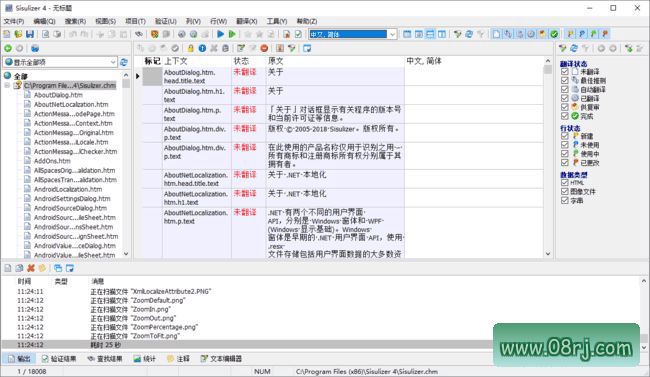This screenshot has width=650, height=377.
Task: Switch to the 查找结果 tab
Action: coord(105,359)
